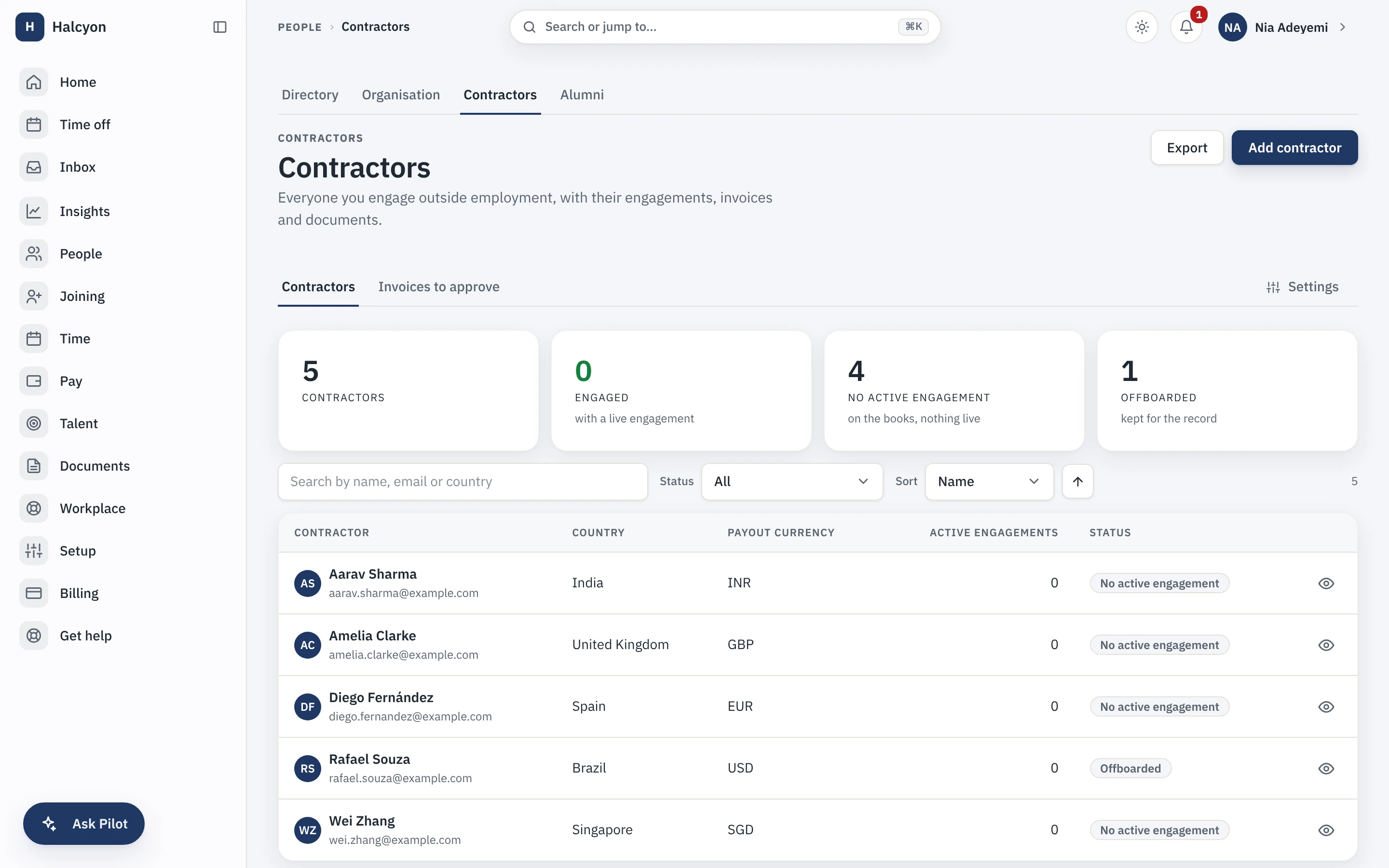
Task: Expand the Nia Adeyemi account chevron
Action: tap(1343, 27)
